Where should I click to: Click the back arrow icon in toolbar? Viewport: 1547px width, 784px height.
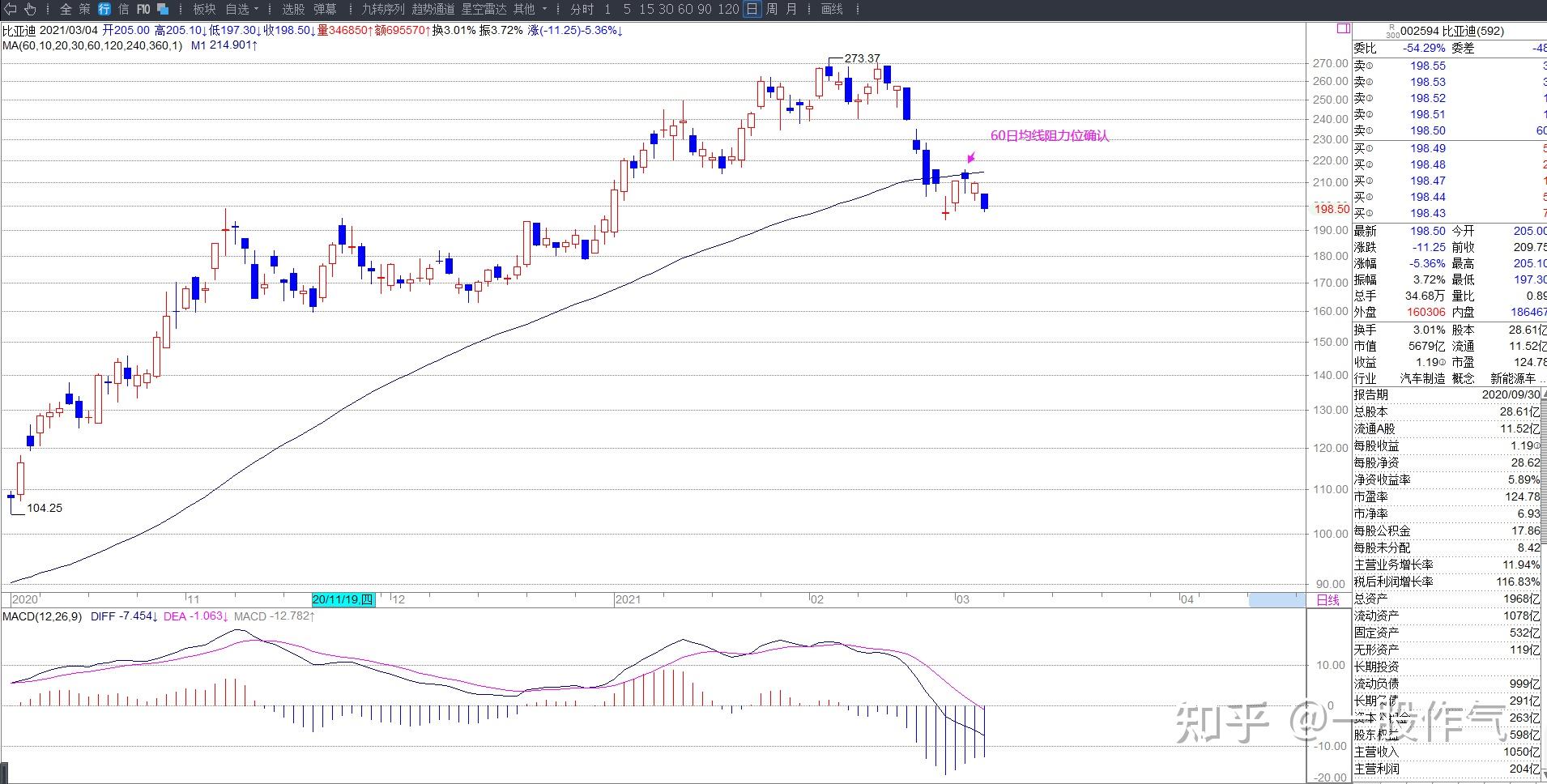click(x=11, y=9)
